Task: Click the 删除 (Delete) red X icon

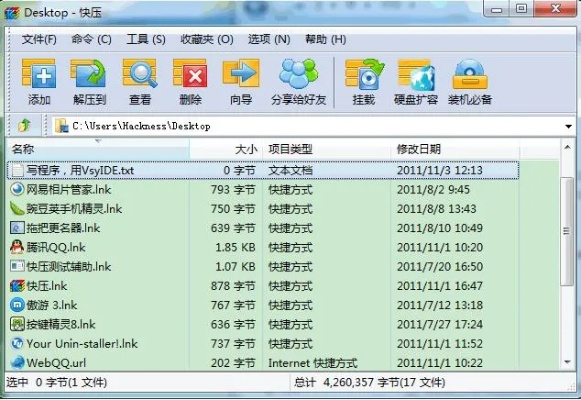Action: pyautogui.click(x=190, y=74)
